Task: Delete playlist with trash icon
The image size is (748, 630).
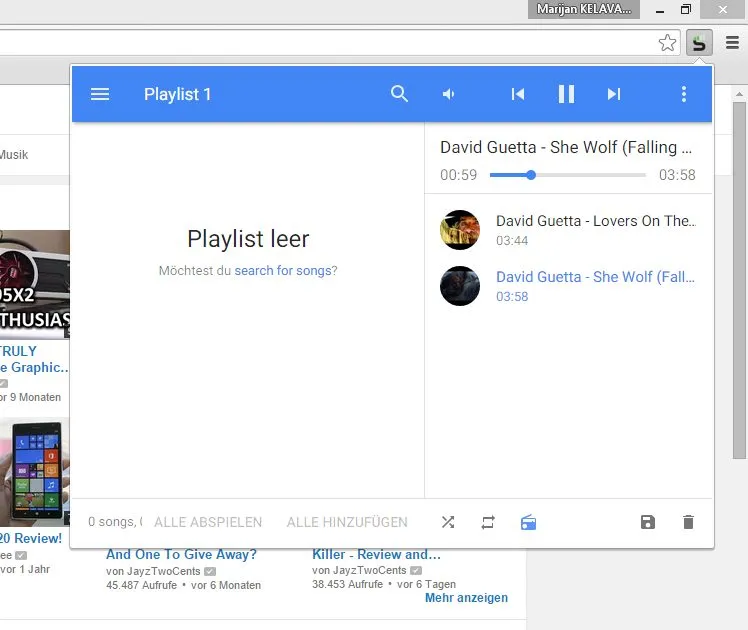Action: 688,522
